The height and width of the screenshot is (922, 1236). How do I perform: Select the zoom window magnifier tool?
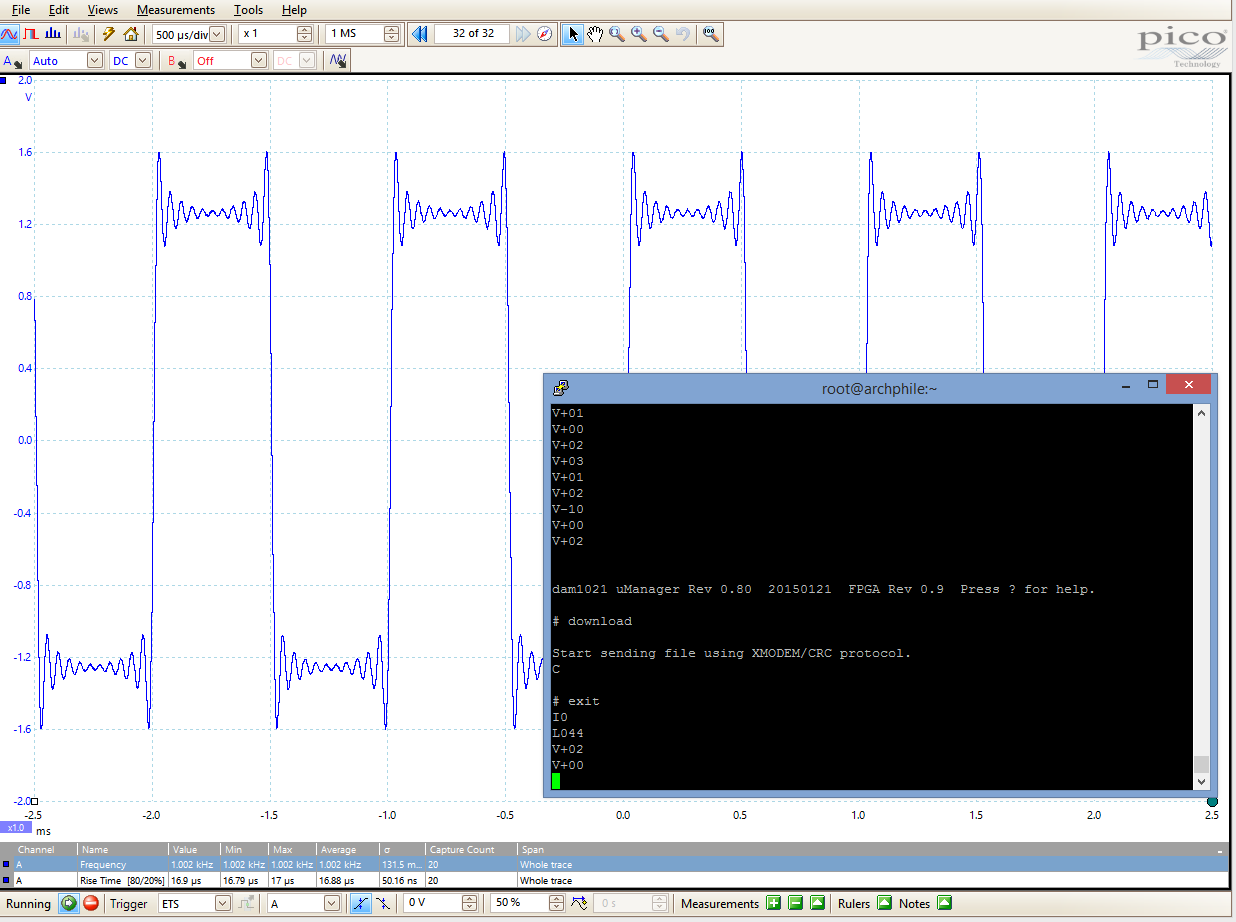[617, 34]
